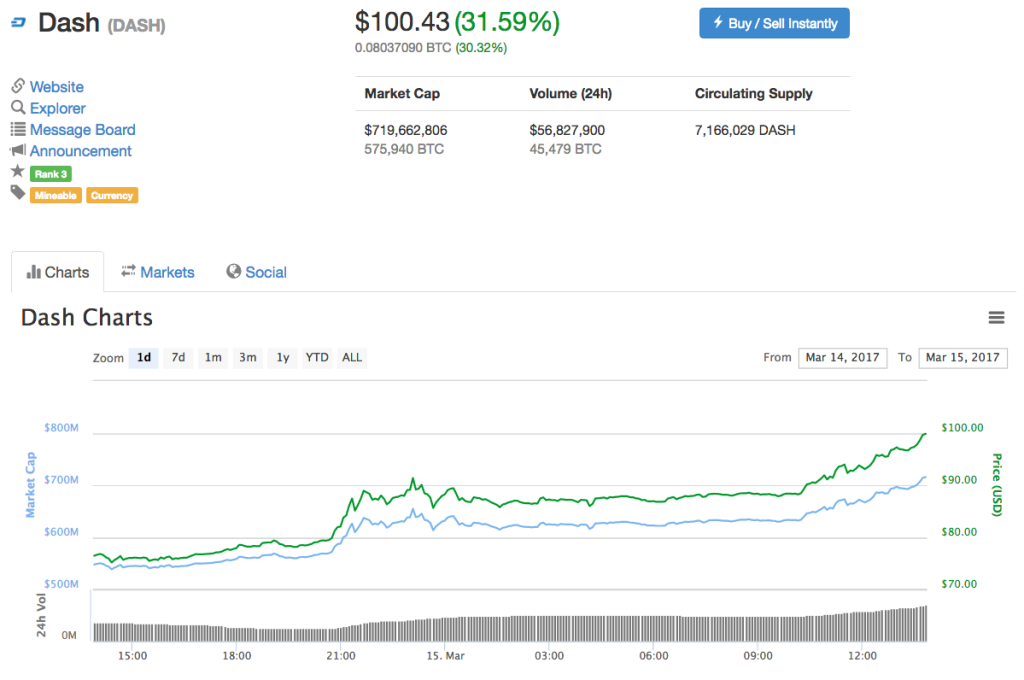1024x680 pixels.
Task: Click the list icon by Message Board
Action: click(x=18, y=129)
